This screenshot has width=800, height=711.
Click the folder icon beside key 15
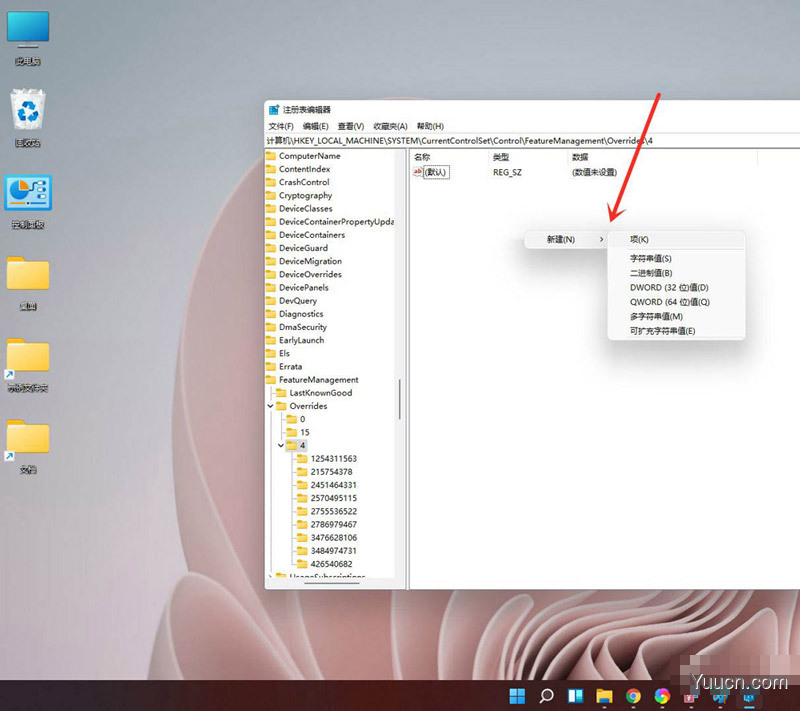(292, 432)
